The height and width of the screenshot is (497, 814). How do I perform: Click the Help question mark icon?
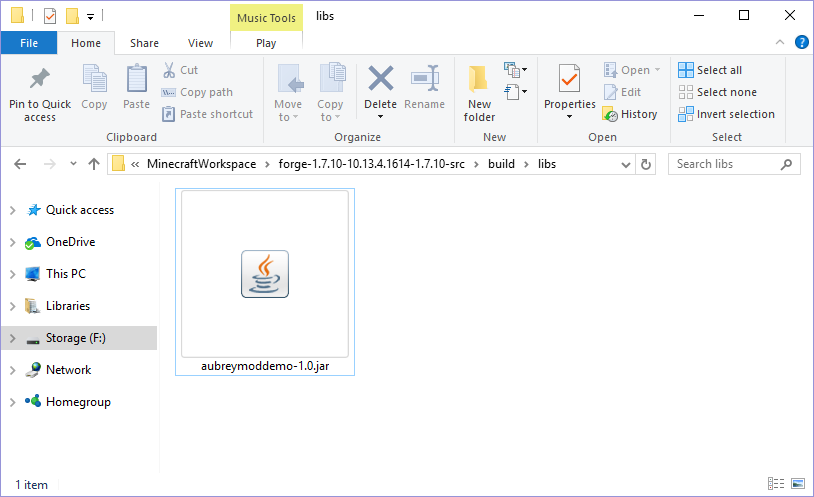coord(802,42)
